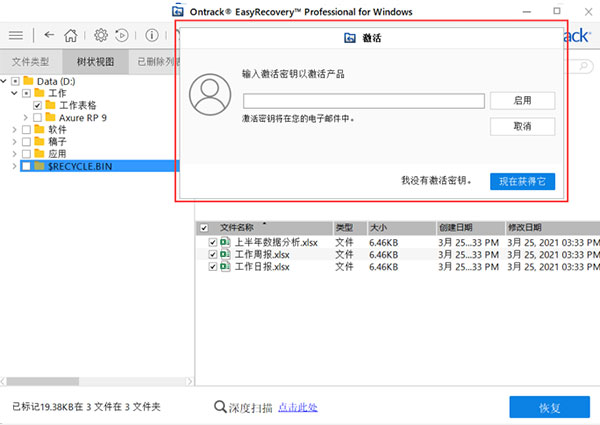Click Excel icon of 工作日报.xlsx
Viewport: 600px width, 425px height.
[x=225, y=266]
